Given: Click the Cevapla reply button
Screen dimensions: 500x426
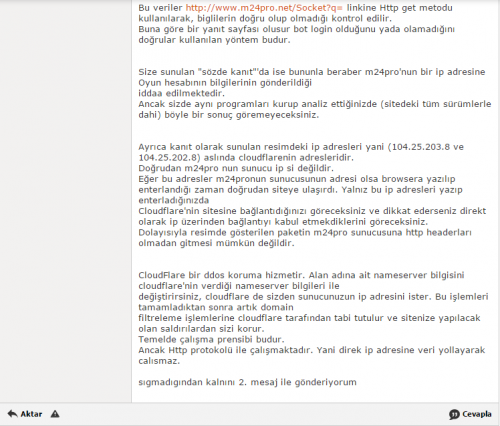Looking at the screenshot, I should (x=470, y=414).
